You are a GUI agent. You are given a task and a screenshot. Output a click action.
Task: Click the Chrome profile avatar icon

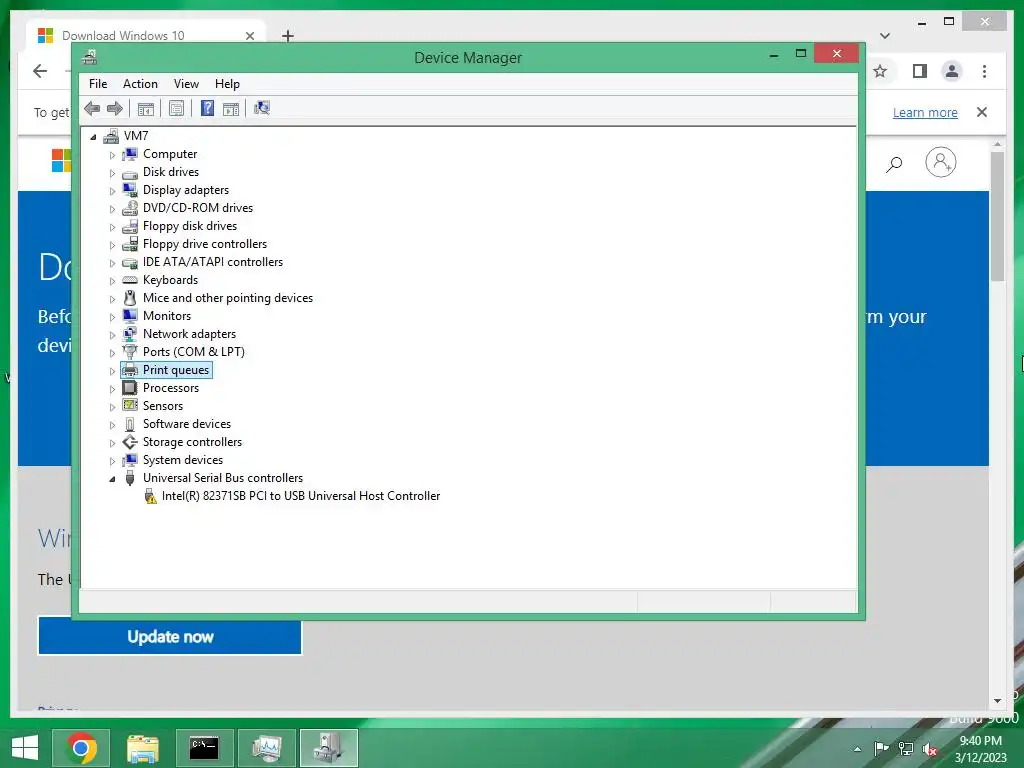point(952,71)
